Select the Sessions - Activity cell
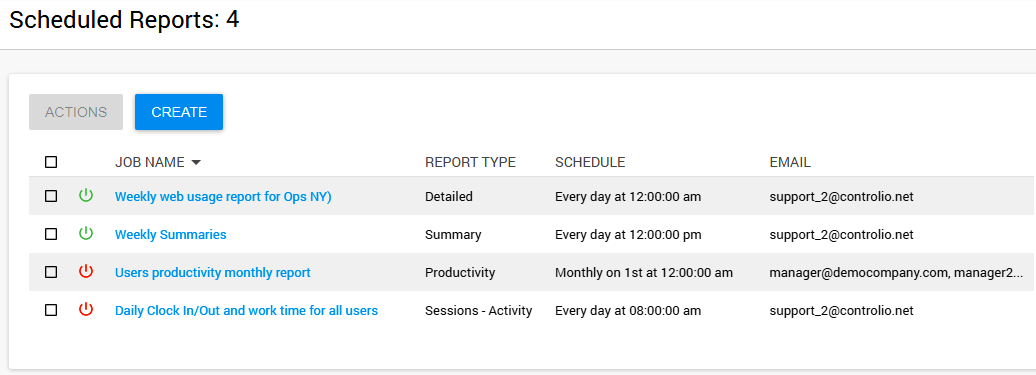Viewport: 1036px width, 375px height. 478,310
